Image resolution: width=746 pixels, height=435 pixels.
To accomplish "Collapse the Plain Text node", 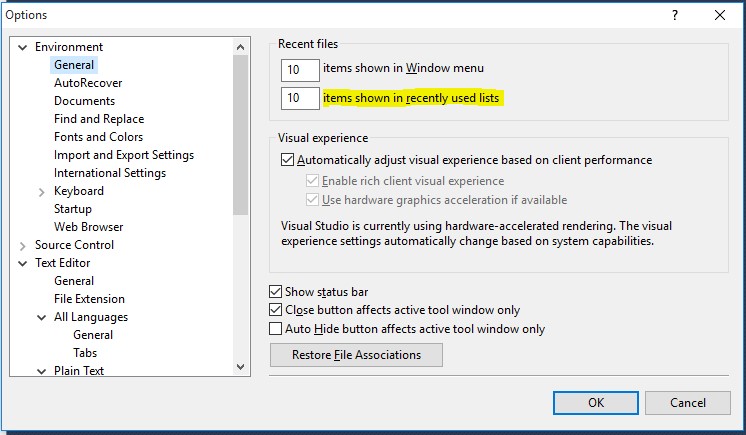I will tap(41, 371).
